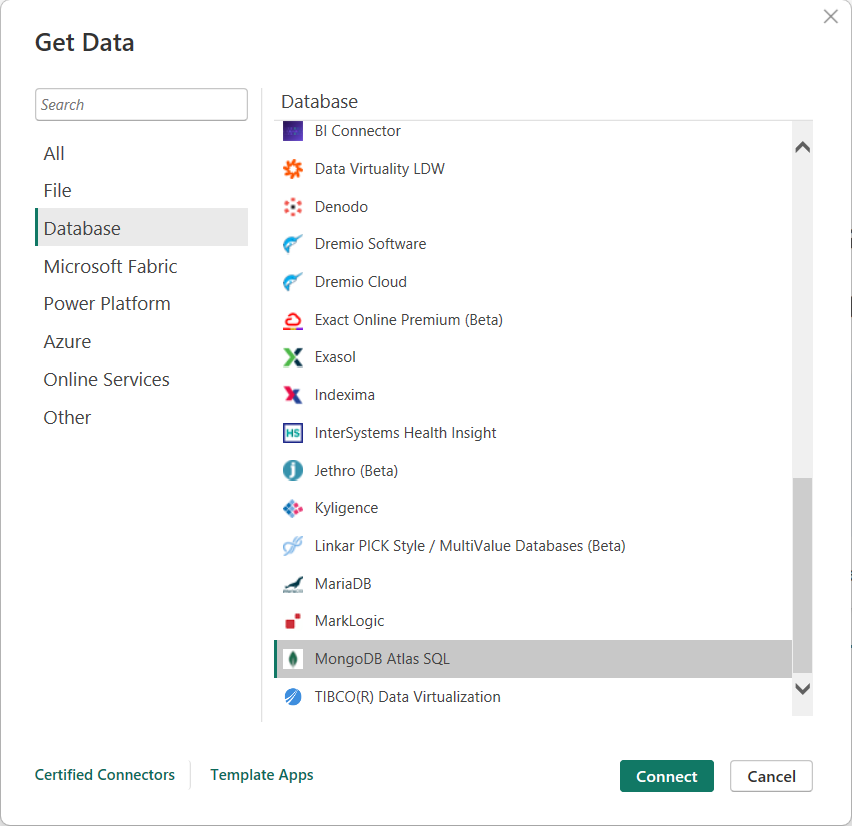Click the scrollbar down arrow
This screenshot has height=826, width=852.
[x=802, y=689]
